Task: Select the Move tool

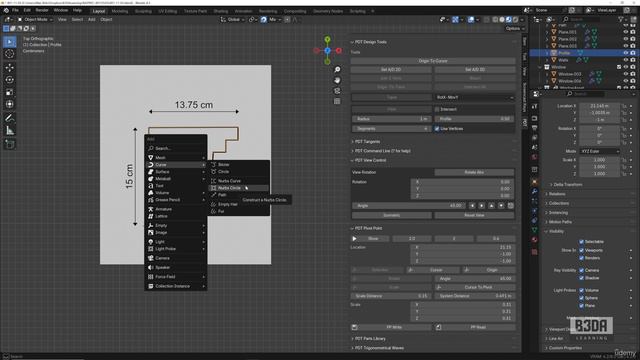Action: (x=10, y=68)
